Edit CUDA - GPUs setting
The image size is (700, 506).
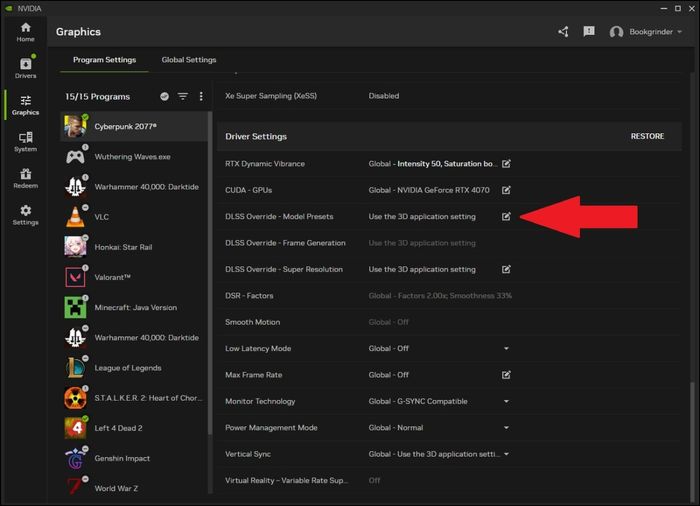point(506,190)
